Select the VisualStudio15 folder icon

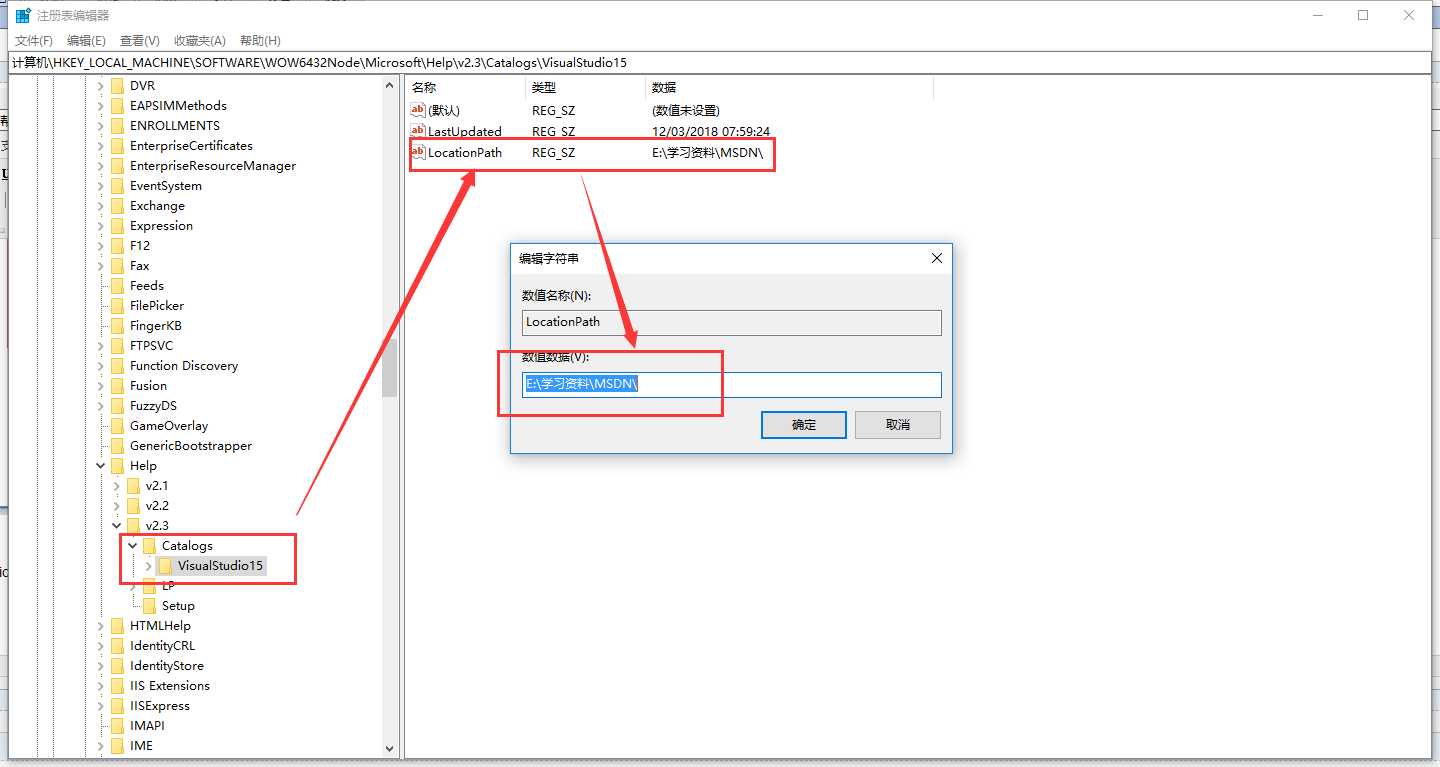[x=166, y=566]
